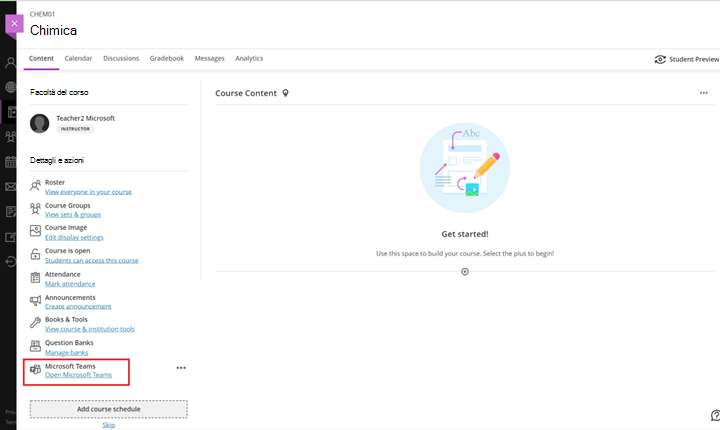The width and height of the screenshot is (720, 430).
Task: Close the course panel with purple X
Action: (x=14, y=23)
